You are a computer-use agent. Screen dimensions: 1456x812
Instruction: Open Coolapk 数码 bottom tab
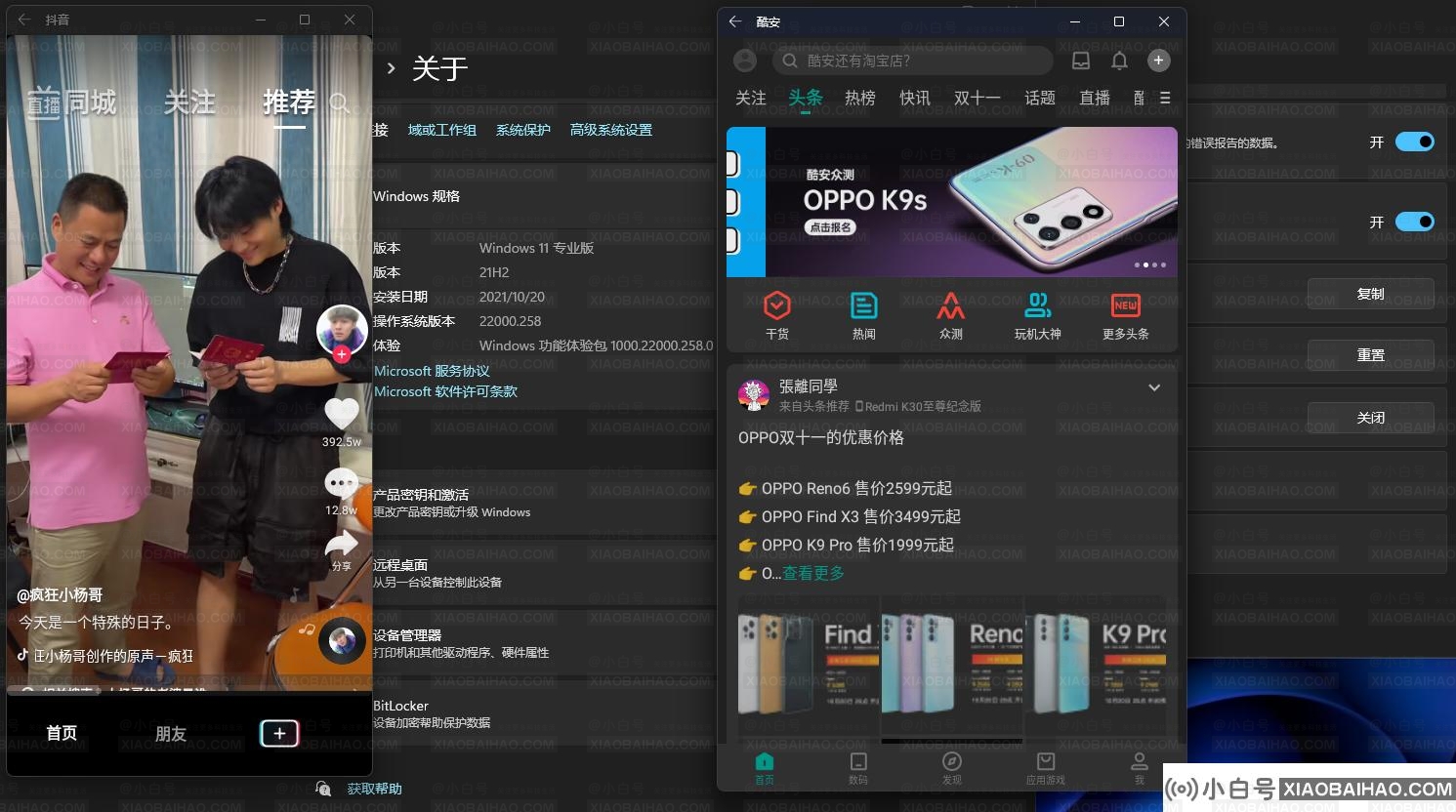pos(858,768)
